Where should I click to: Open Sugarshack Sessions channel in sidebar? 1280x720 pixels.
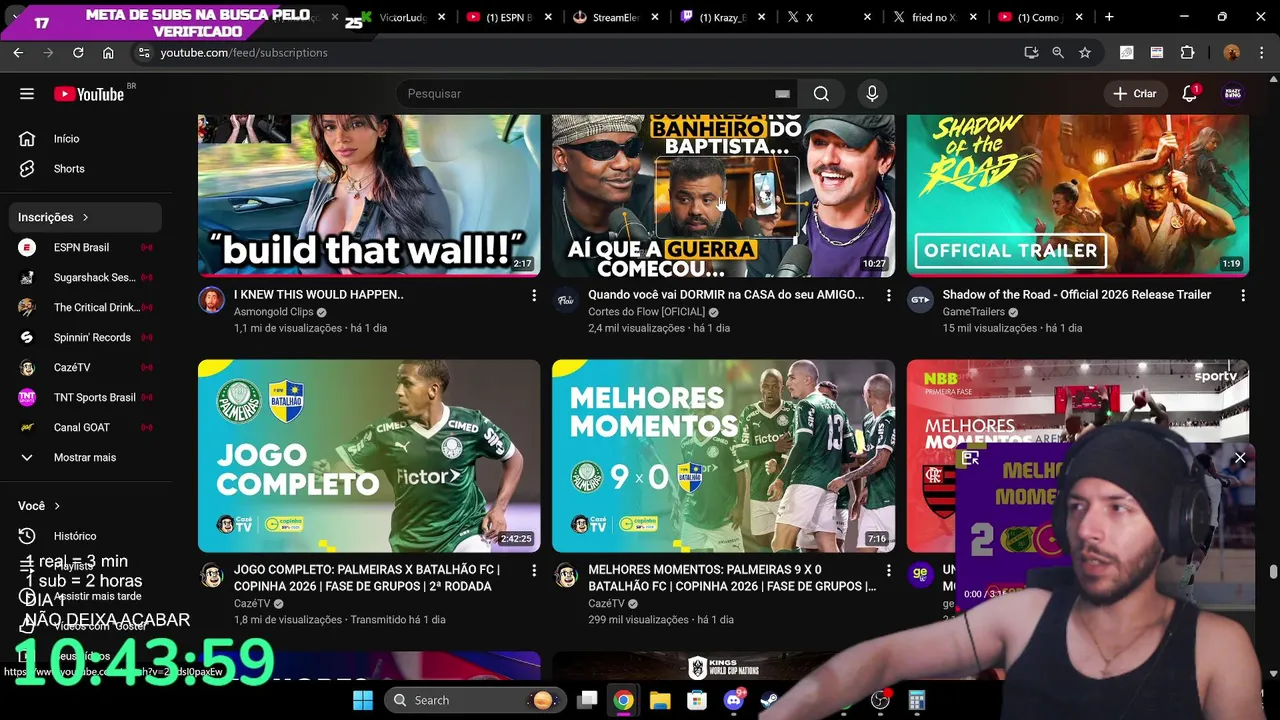pos(86,277)
